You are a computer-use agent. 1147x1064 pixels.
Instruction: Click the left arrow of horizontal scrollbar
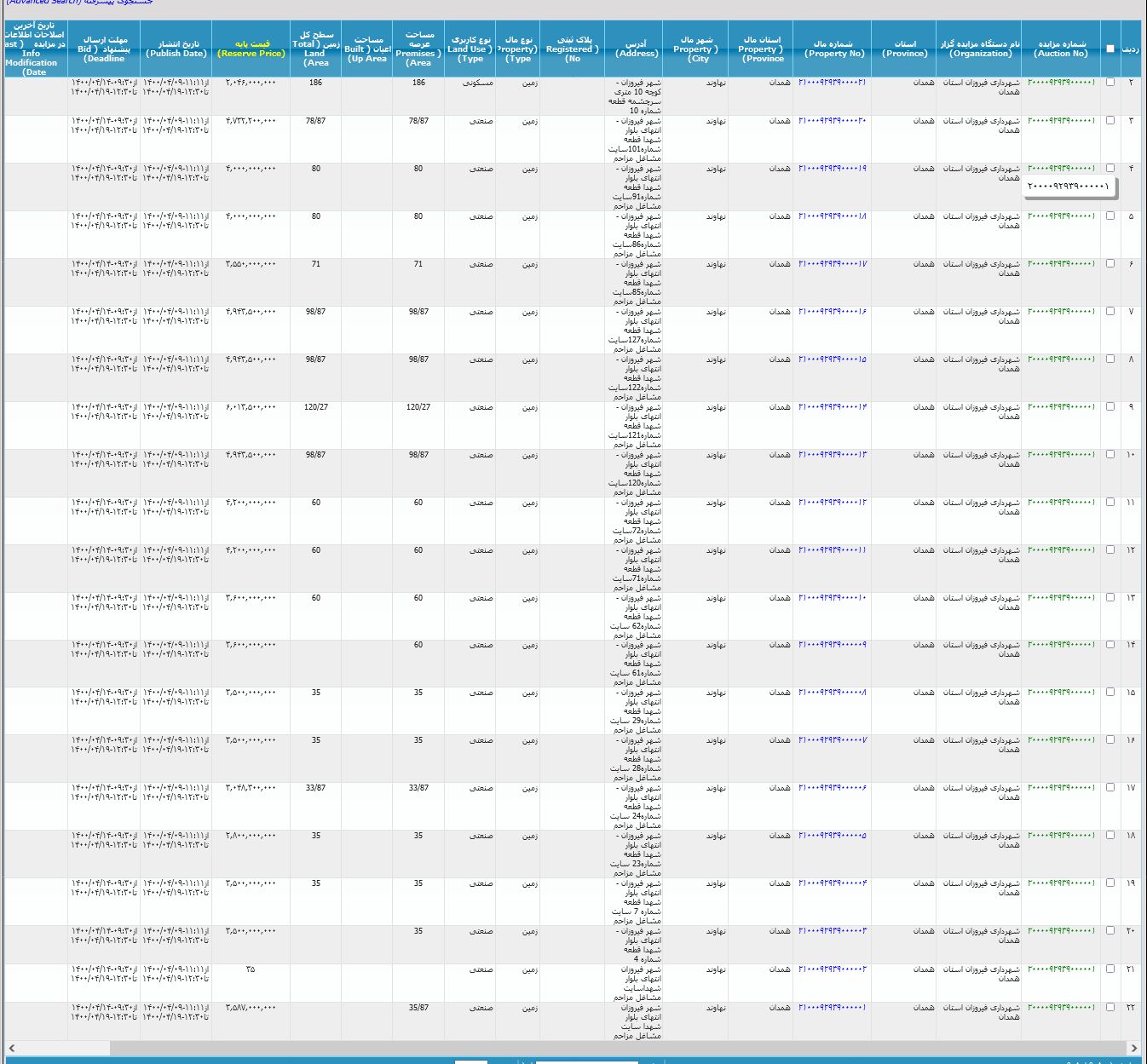point(11,1048)
